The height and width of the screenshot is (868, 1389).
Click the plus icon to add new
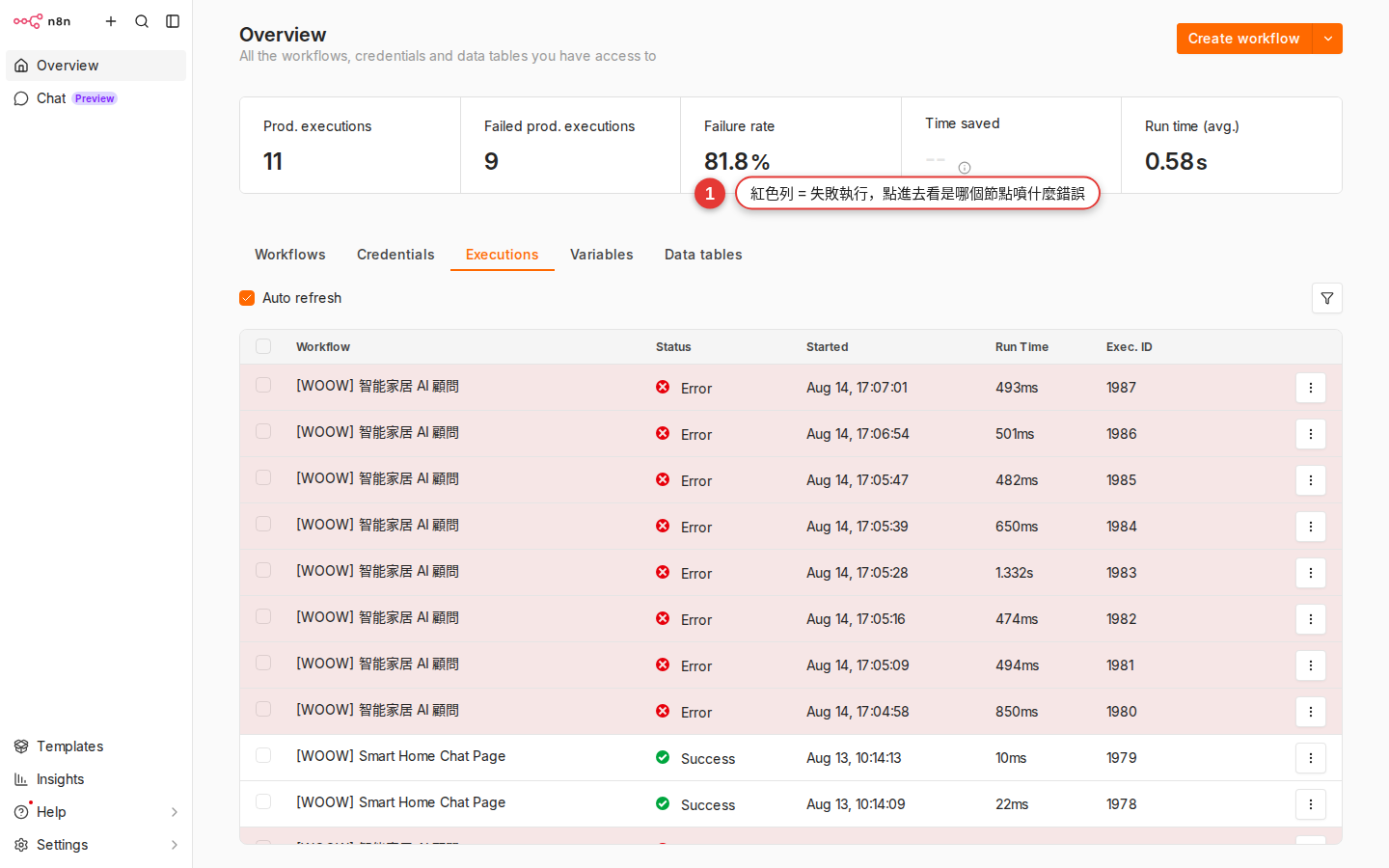[111, 21]
